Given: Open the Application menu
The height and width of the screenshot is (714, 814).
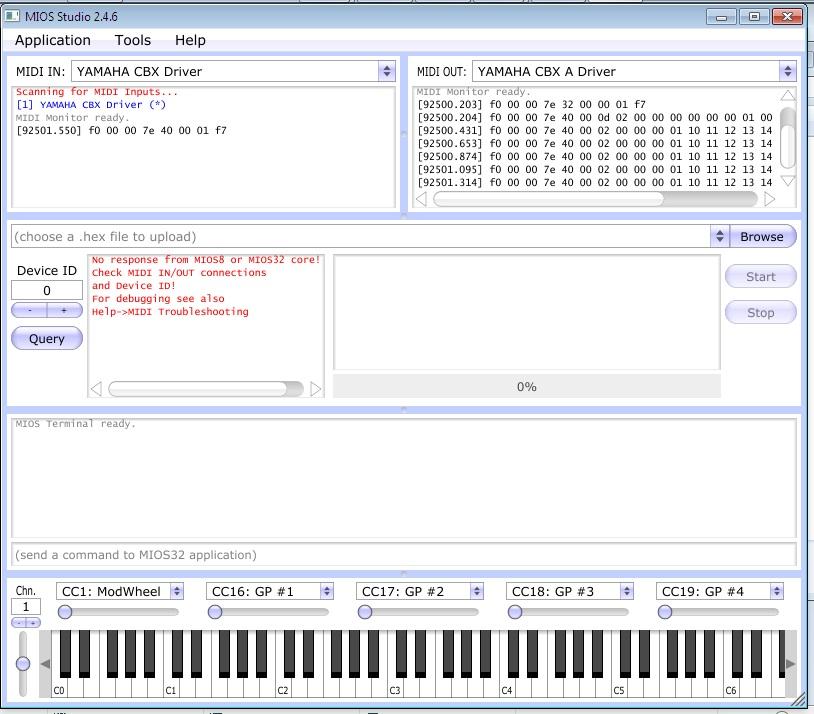Looking at the screenshot, I should (53, 40).
